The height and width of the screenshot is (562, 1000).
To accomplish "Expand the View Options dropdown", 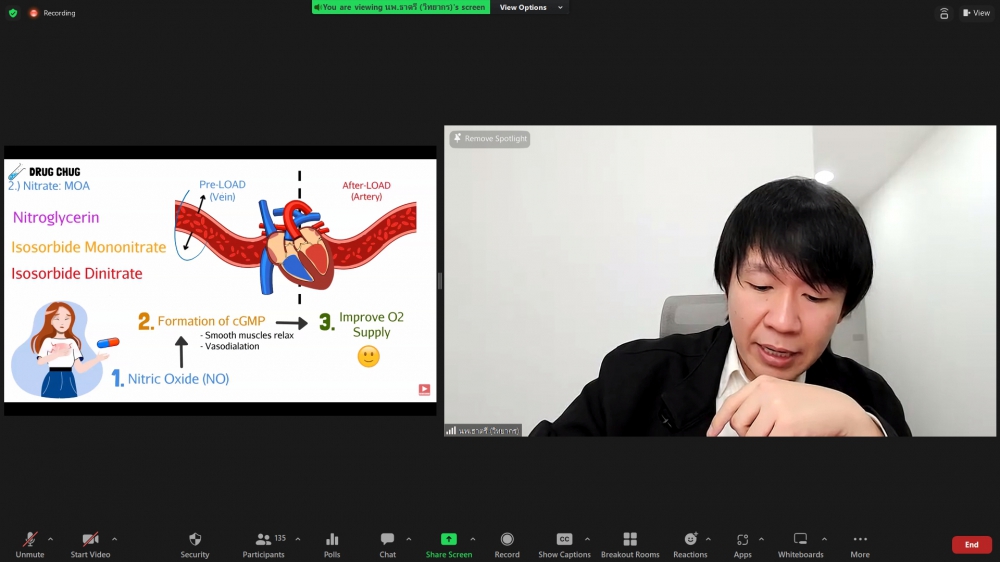I will [x=531, y=7].
